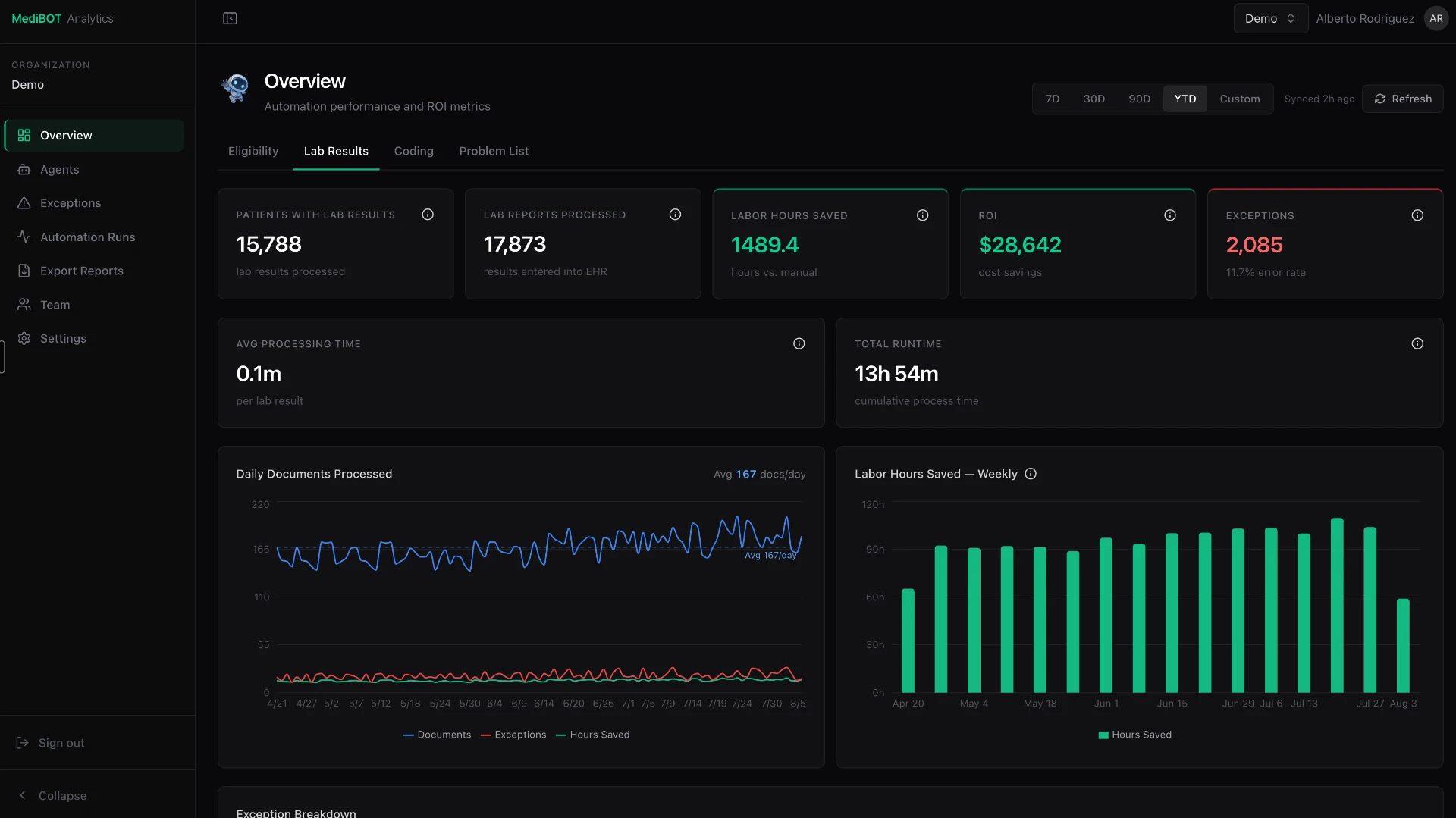This screenshot has height=818, width=1456.
Task: Open info icon on Exceptions card
Action: coord(1417,215)
